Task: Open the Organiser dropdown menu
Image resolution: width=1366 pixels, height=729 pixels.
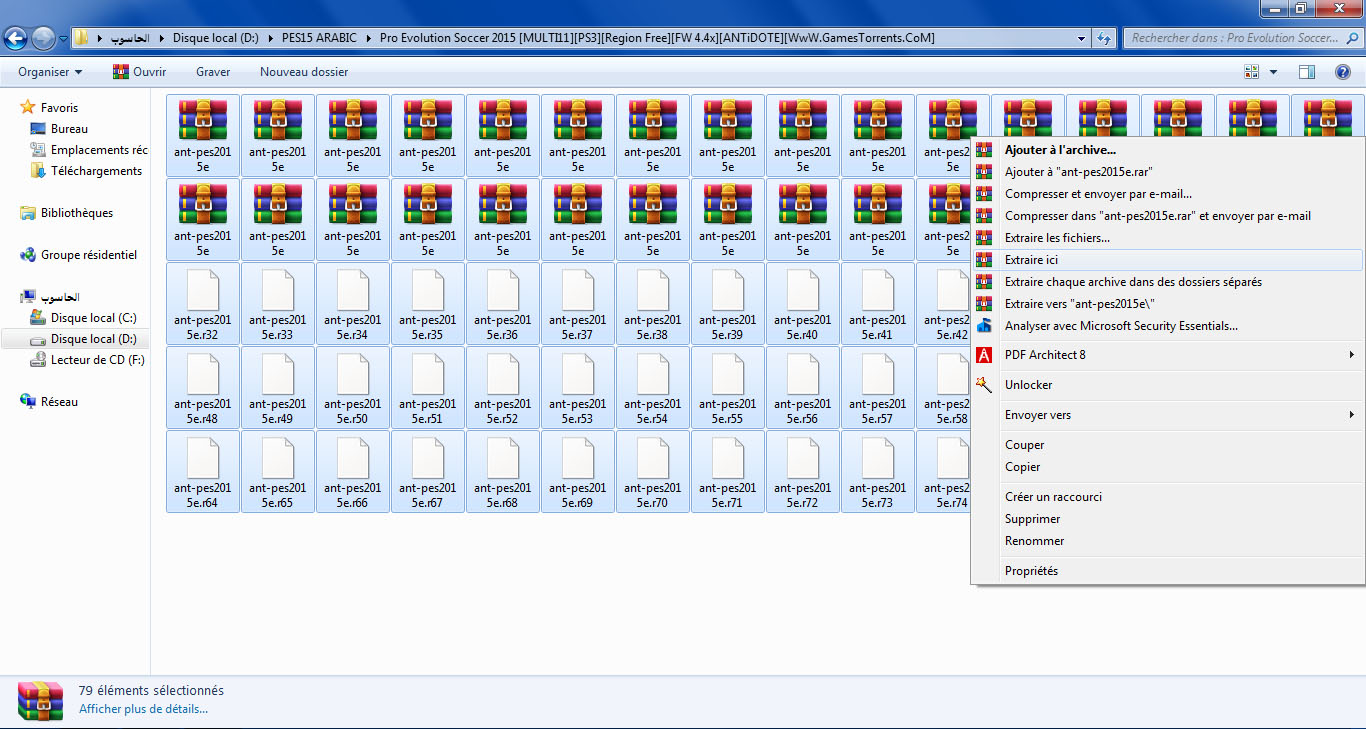Action: click(x=50, y=72)
